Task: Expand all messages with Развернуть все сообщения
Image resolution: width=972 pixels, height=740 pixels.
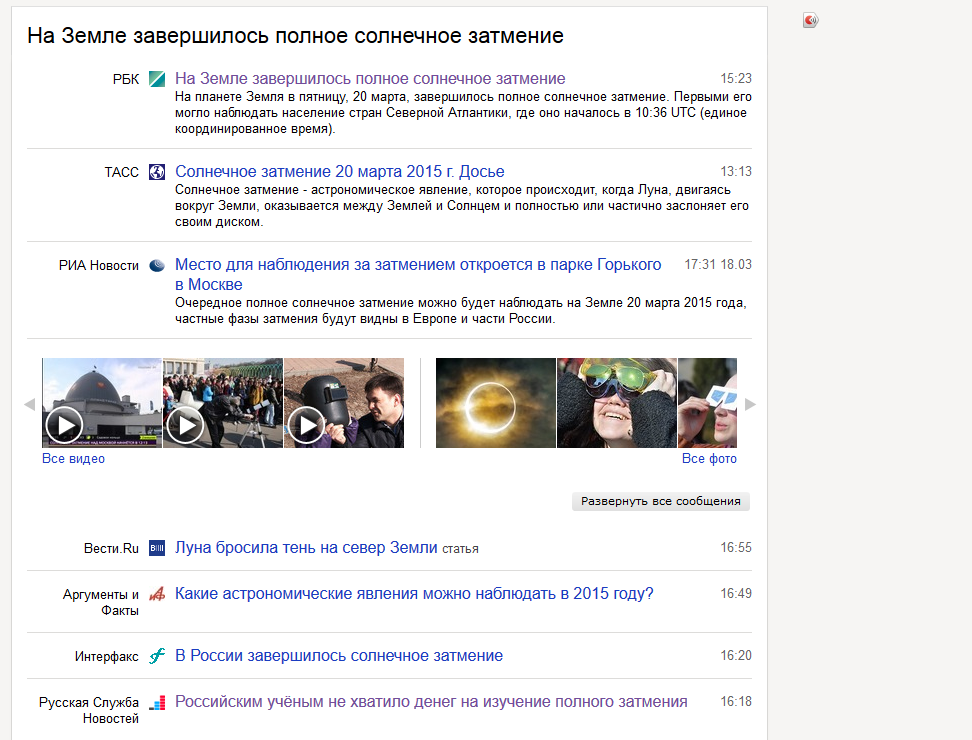Action: 660,502
